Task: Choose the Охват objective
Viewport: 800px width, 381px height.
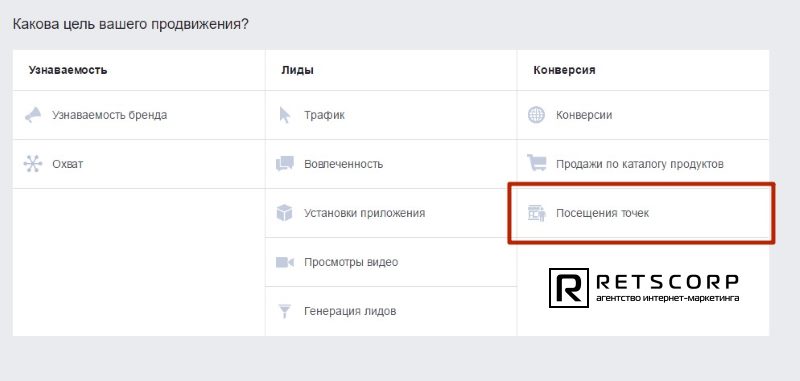Action: [67, 164]
